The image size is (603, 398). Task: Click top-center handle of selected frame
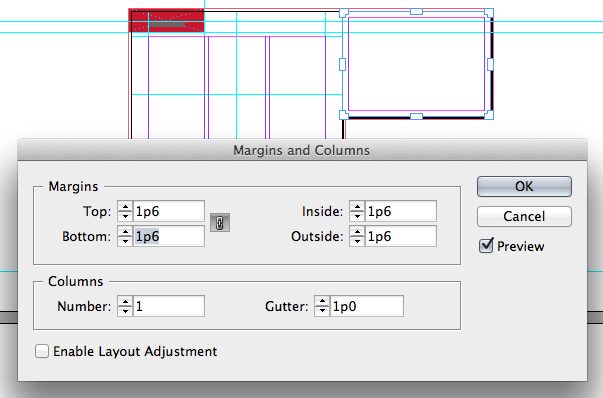pos(416,12)
